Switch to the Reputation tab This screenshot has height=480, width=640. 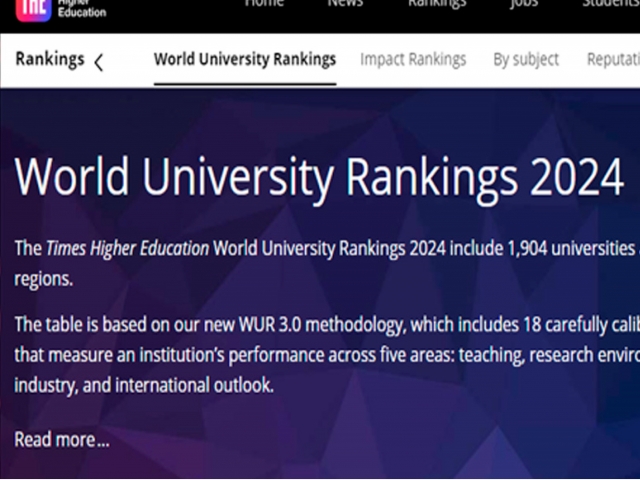tap(612, 59)
